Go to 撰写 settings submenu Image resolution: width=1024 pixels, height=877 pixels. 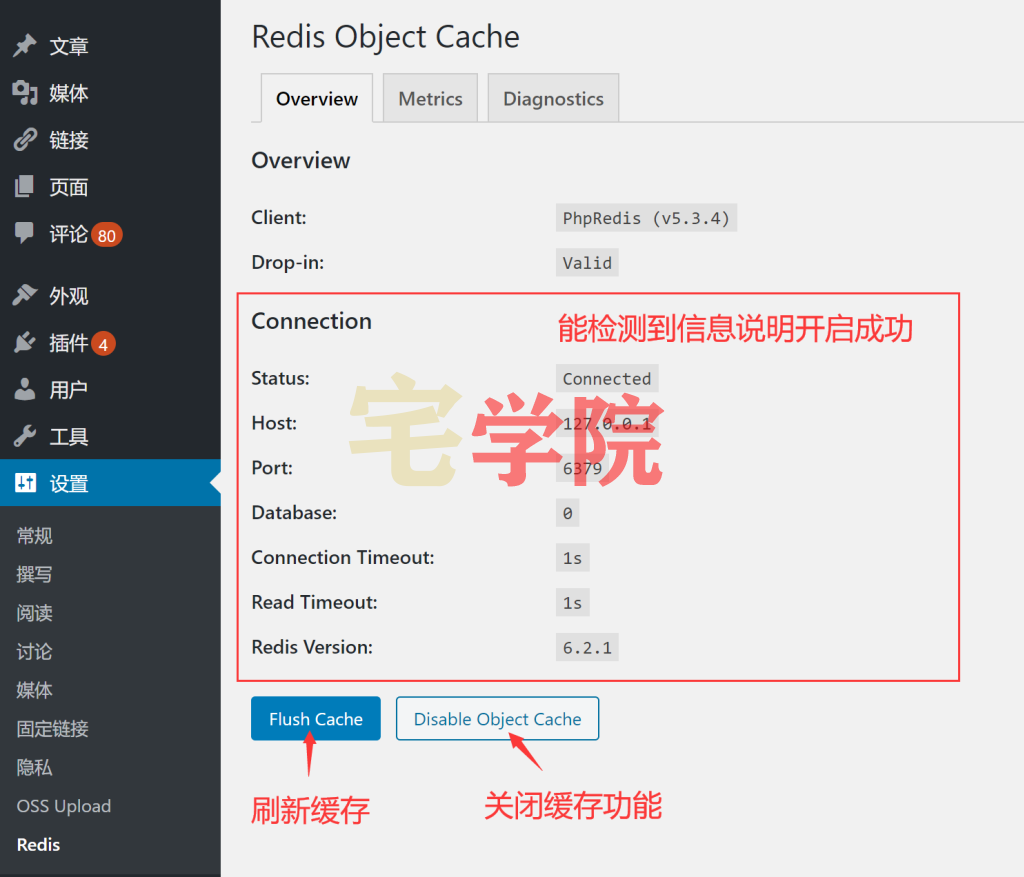34,575
